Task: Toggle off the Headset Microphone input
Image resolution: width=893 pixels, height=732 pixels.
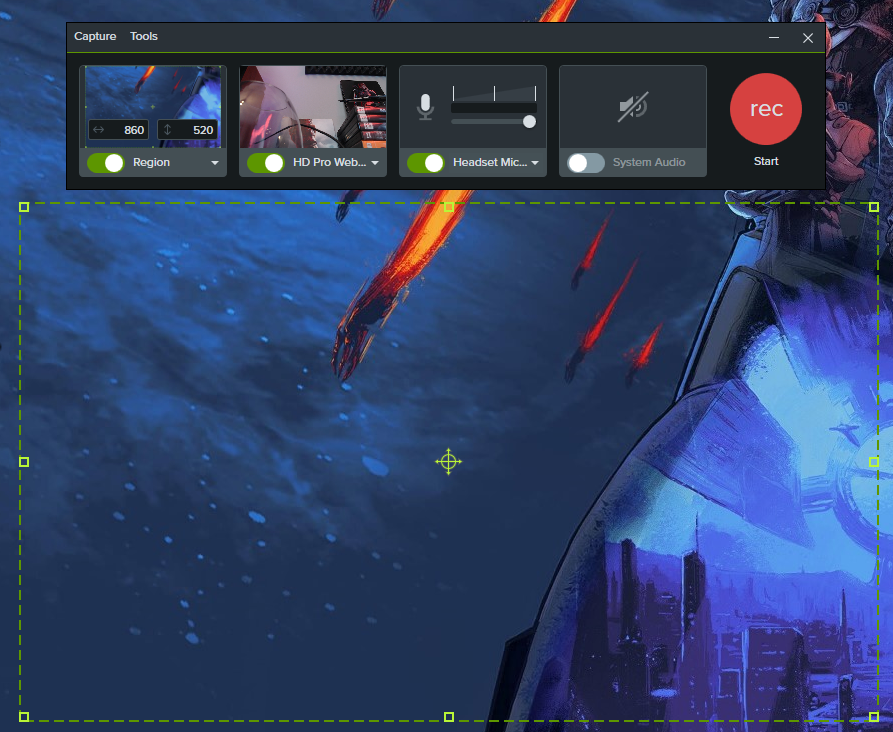Action: pos(426,163)
